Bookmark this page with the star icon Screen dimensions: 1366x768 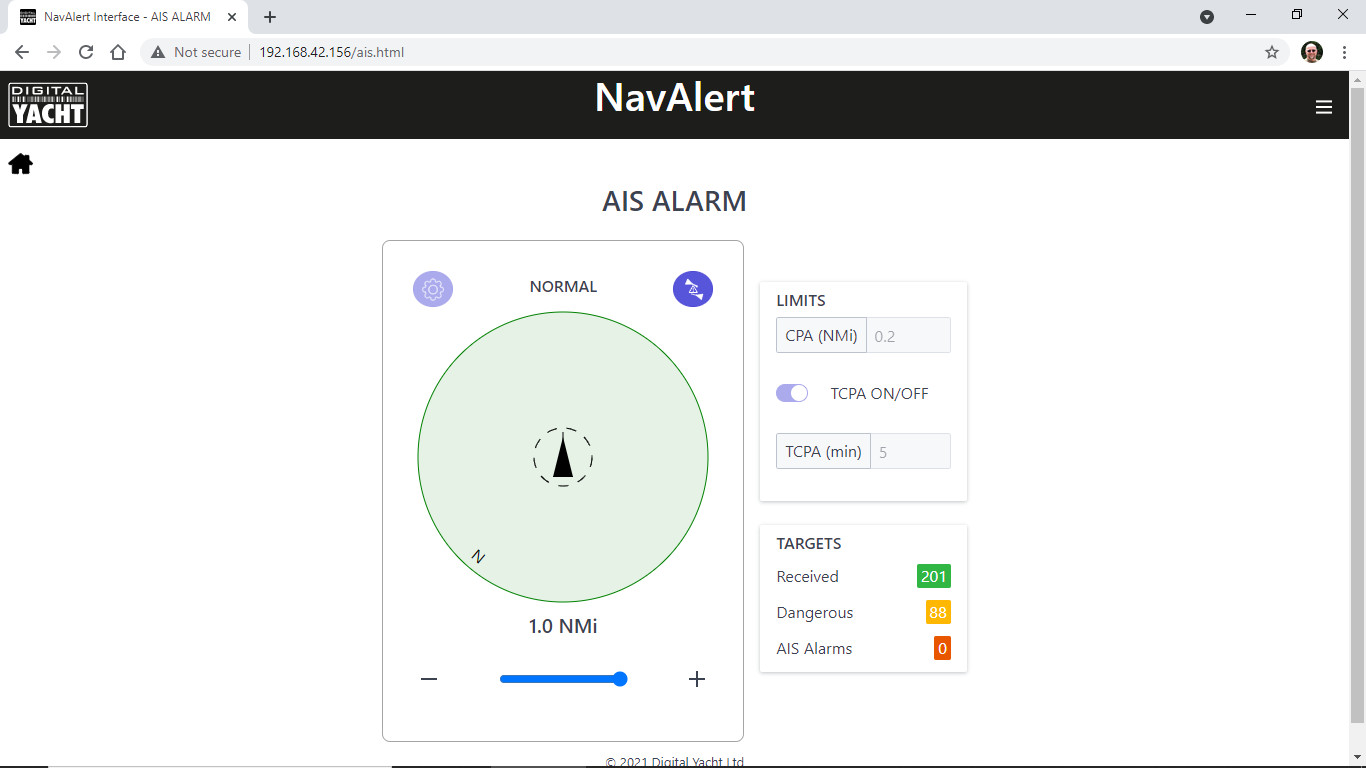pos(1272,52)
